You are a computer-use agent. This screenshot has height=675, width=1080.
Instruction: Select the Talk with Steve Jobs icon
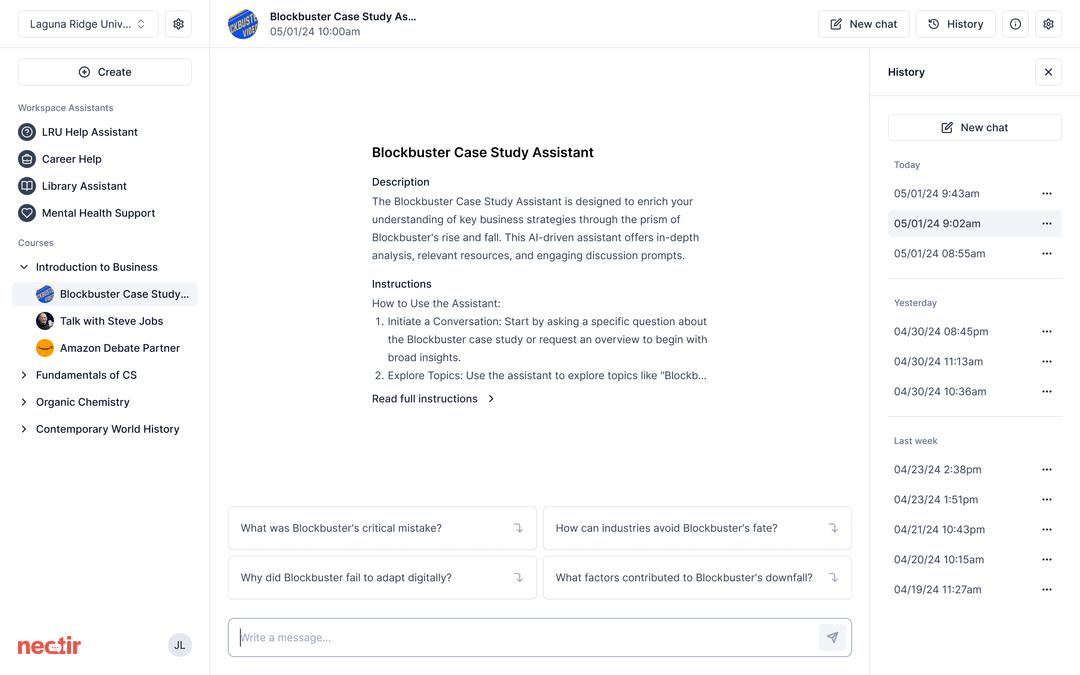(45, 320)
